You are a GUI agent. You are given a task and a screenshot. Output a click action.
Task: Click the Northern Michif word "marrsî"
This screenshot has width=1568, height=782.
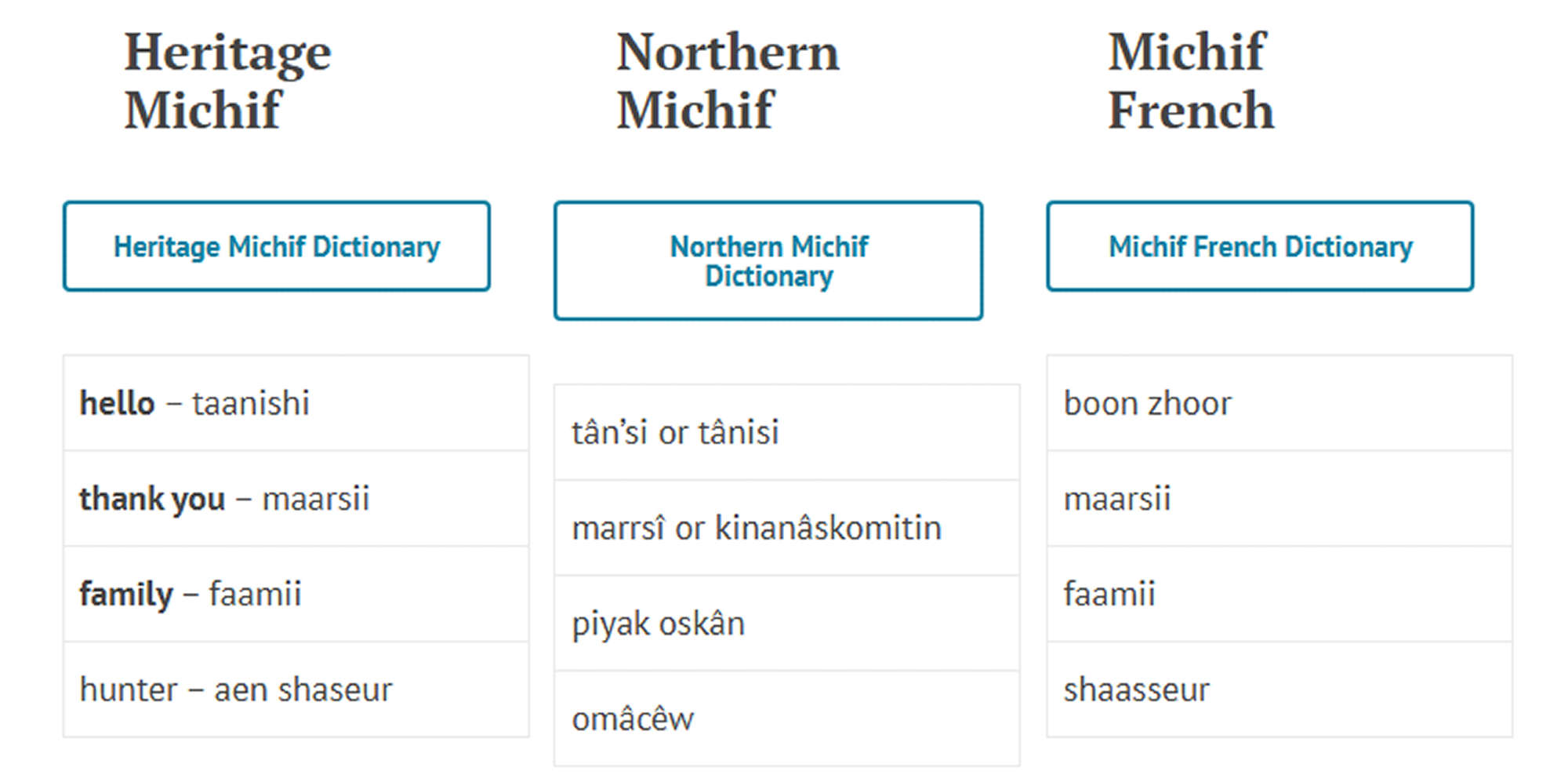[619, 528]
